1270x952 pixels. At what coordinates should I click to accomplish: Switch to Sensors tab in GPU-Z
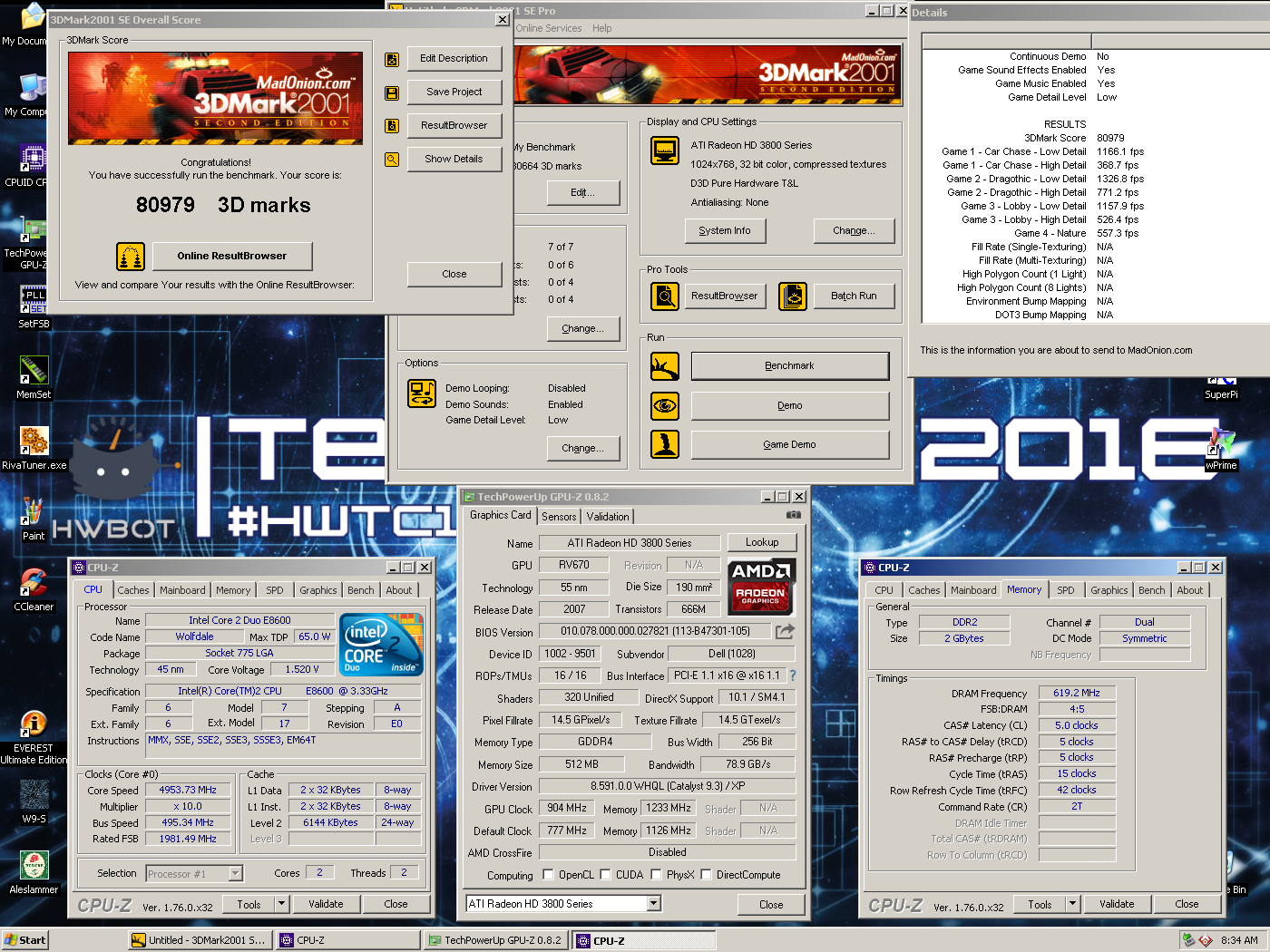(x=559, y=517)
